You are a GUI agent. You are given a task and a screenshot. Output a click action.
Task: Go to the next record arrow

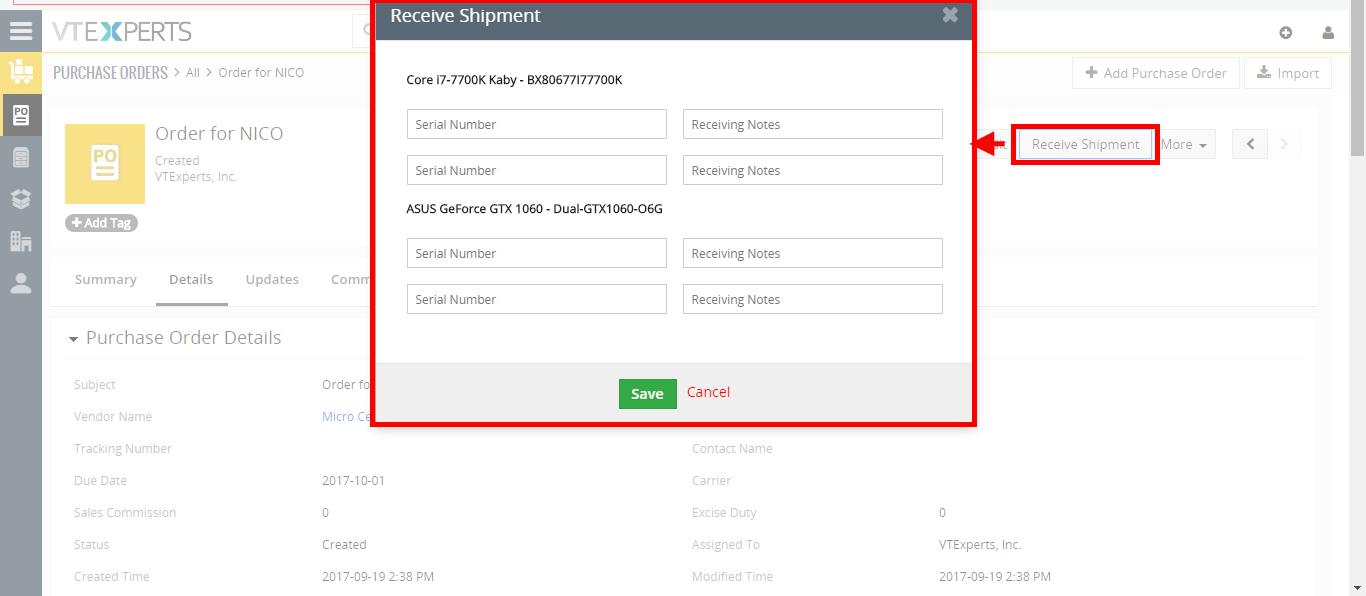(x=1284, y=144)
